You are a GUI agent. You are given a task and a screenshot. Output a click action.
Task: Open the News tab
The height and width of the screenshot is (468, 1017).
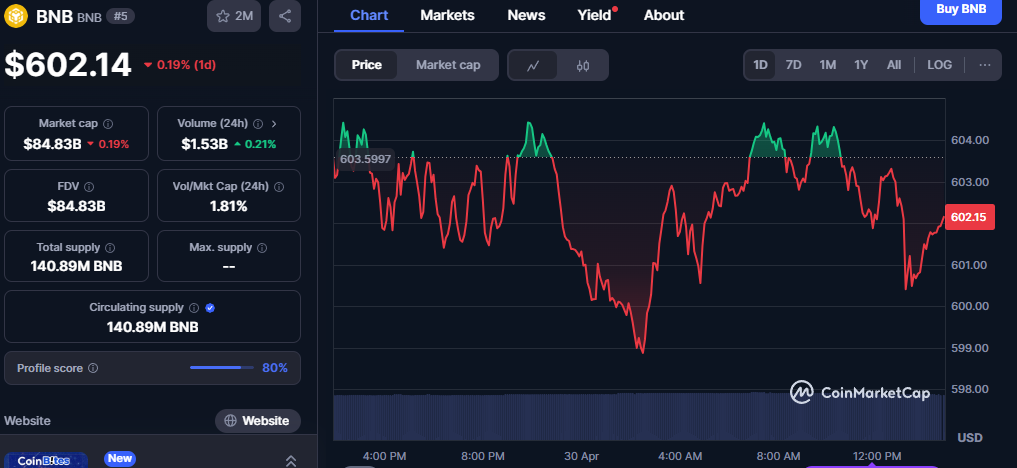526,15
